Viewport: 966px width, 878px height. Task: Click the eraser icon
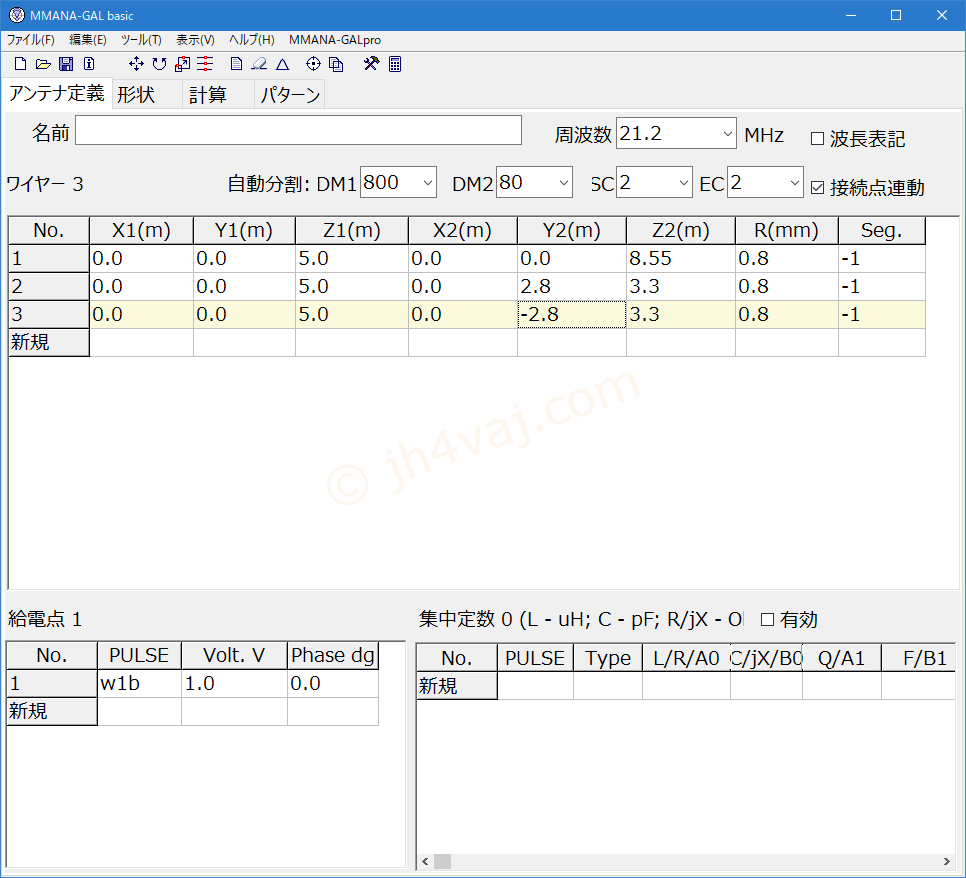(259, 63)
